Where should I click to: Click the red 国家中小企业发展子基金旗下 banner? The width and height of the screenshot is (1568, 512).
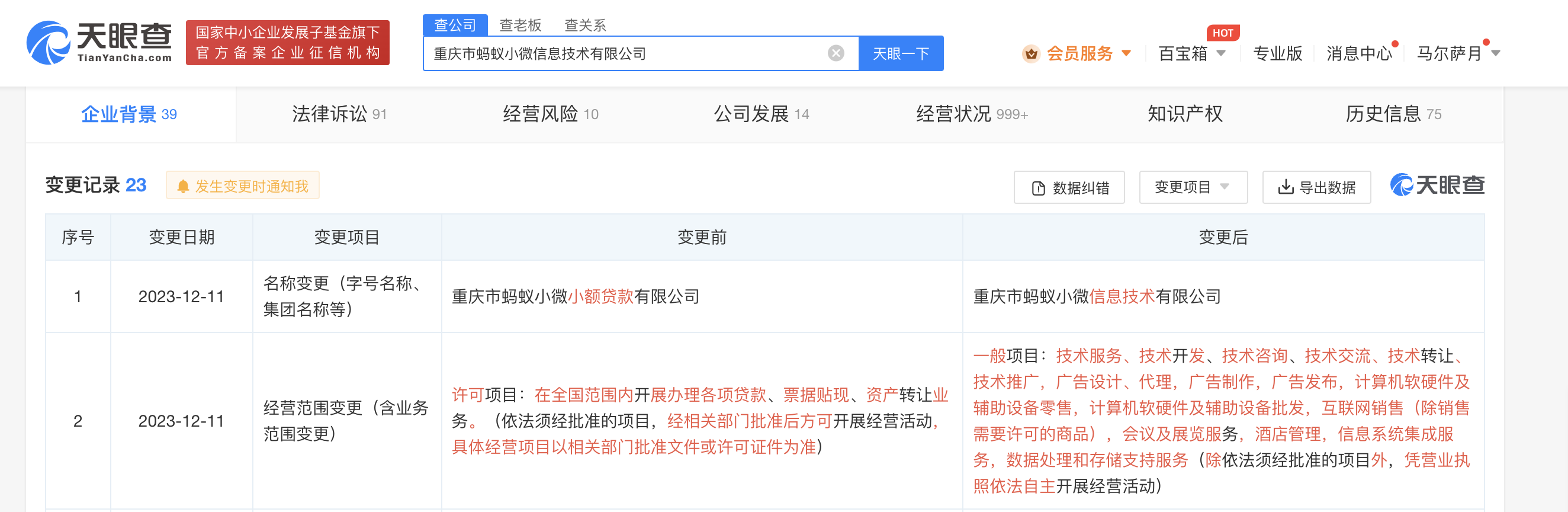pos(287,43)
